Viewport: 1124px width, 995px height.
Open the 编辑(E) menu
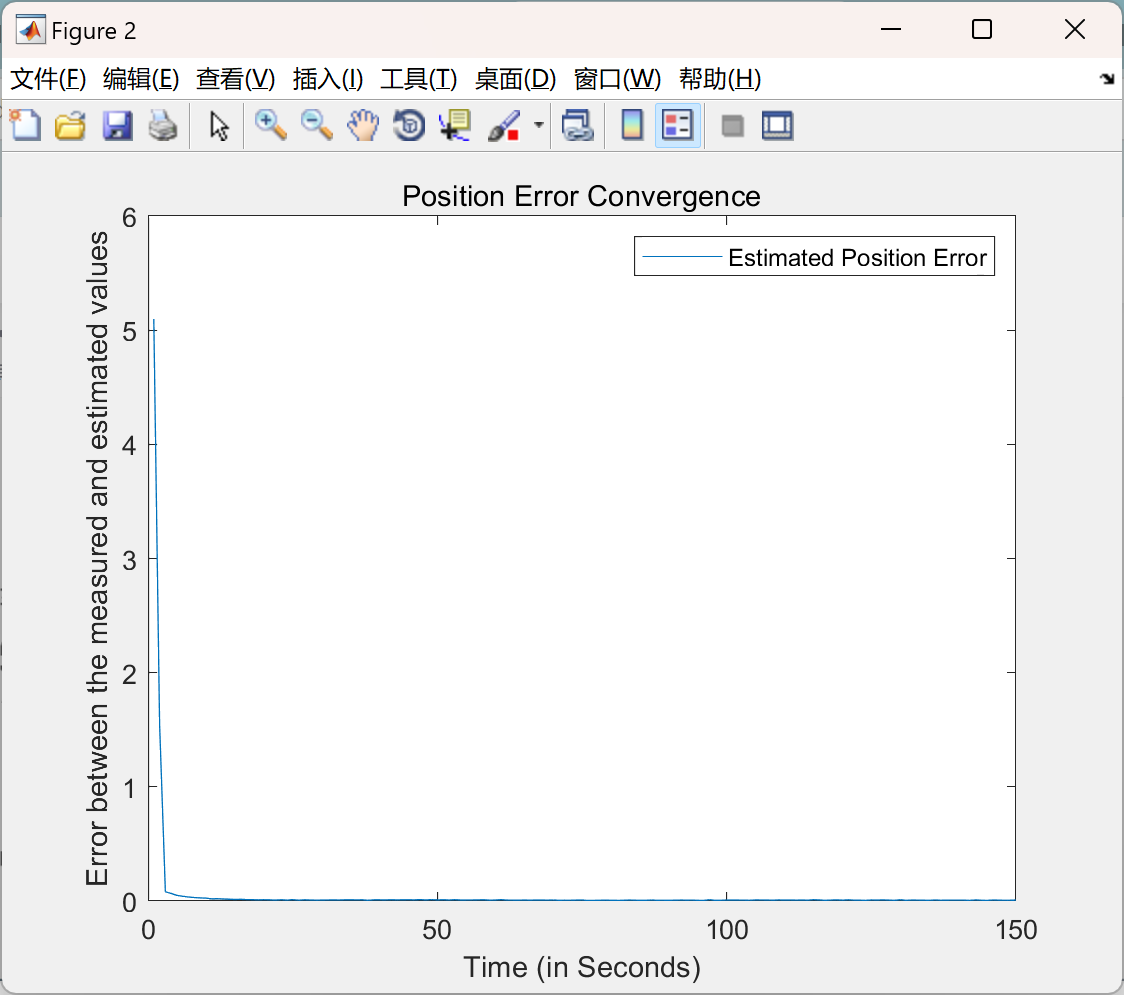(x=140, y=79)
